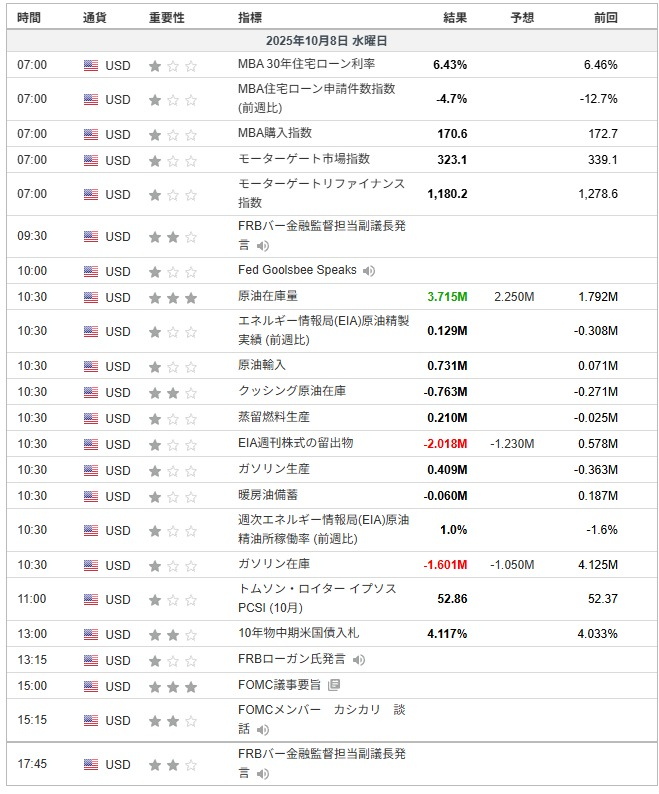Viewport: 659px width, 794px height.
Task: Open MBA 30年住宅ローン利率 event
Action: click(306, 65)
